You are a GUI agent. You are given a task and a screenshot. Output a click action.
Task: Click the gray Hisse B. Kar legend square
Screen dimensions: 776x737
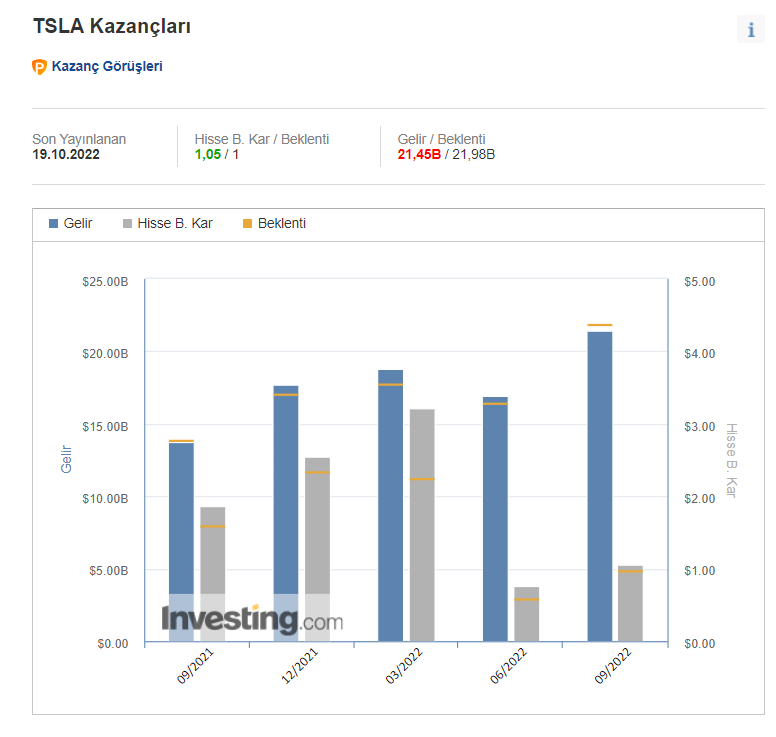coord(127,223)
